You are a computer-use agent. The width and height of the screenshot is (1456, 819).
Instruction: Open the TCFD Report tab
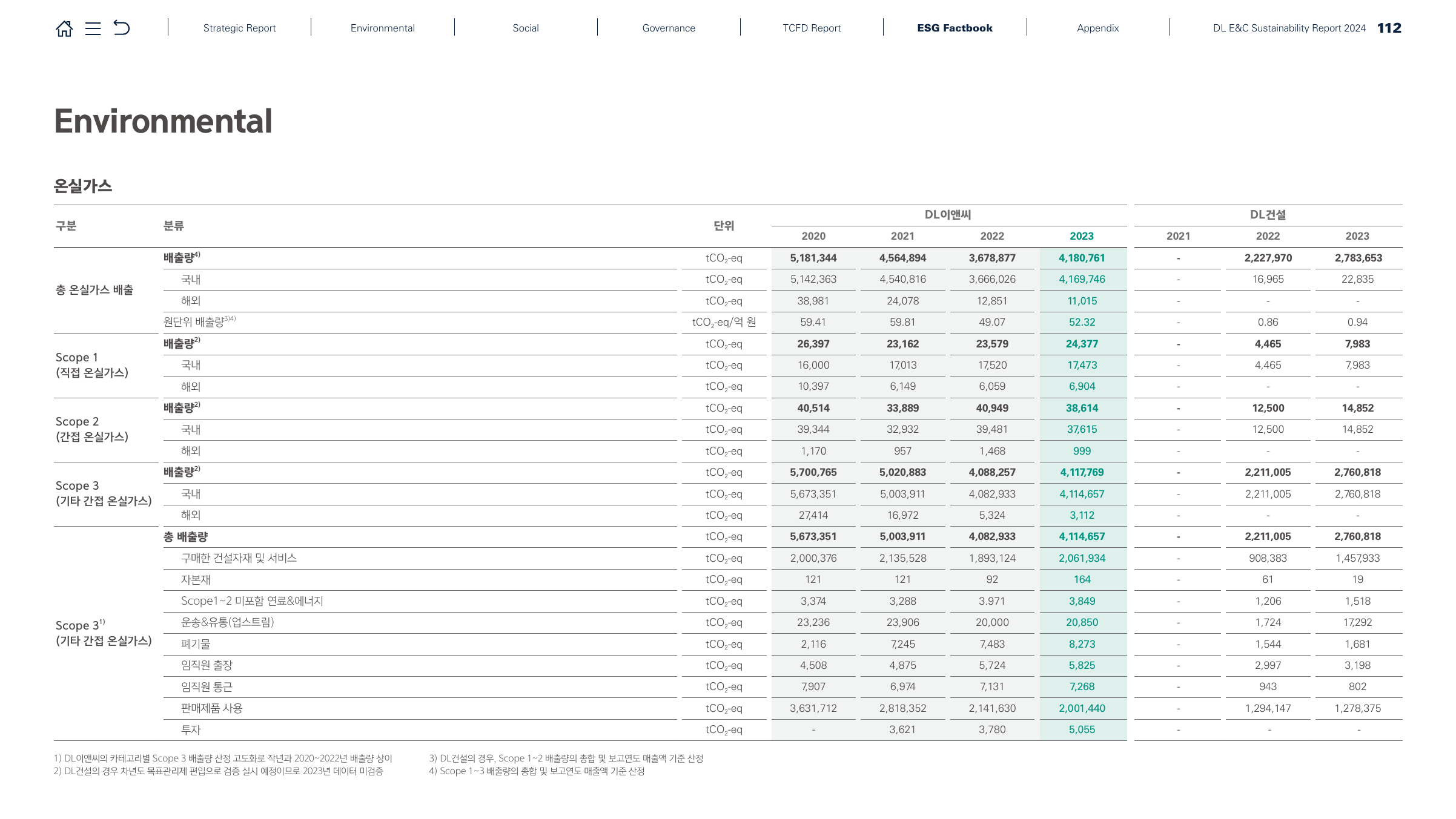point(812,28)
